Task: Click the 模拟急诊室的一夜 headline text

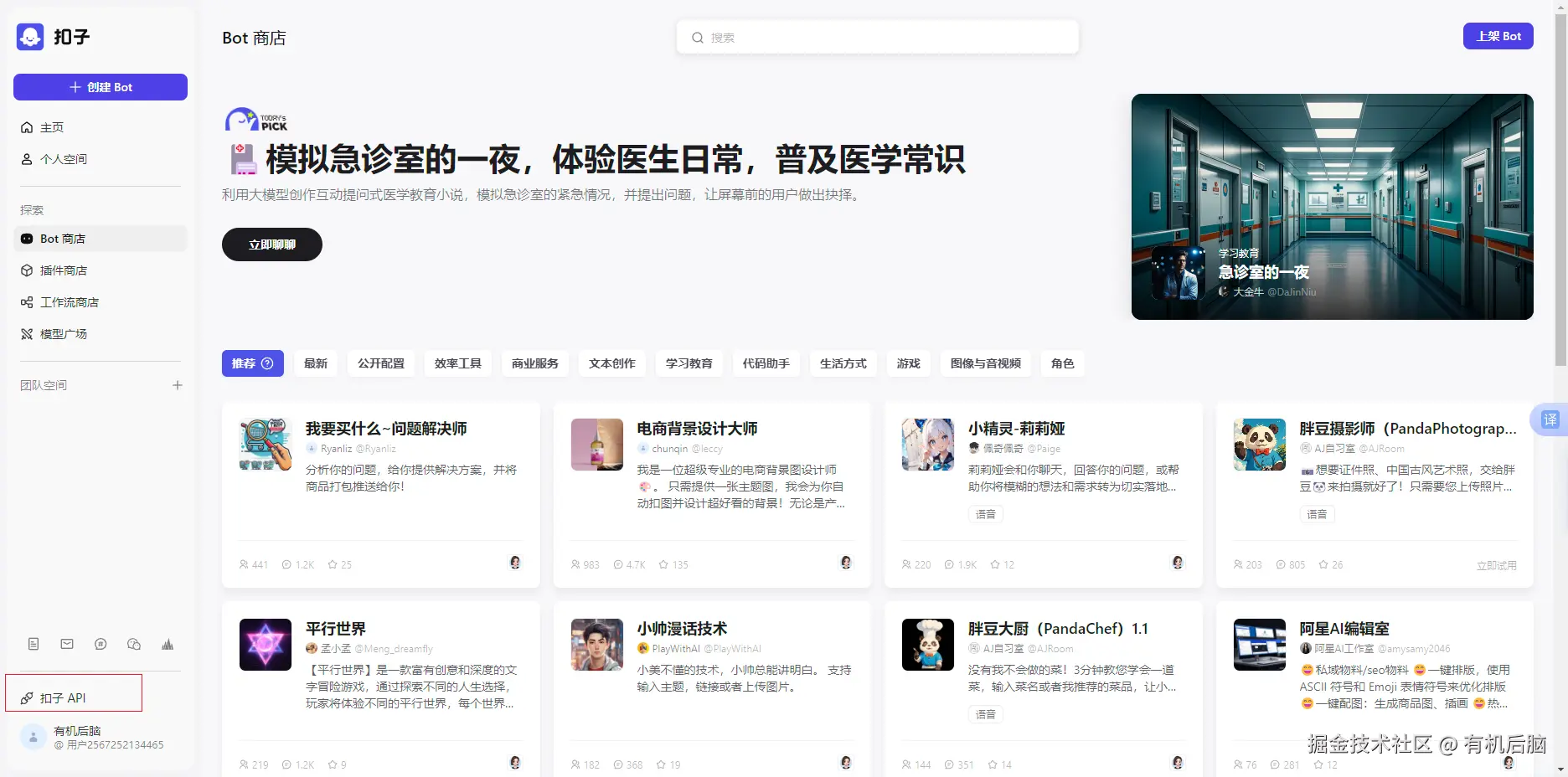Action: tap(616, 159)
